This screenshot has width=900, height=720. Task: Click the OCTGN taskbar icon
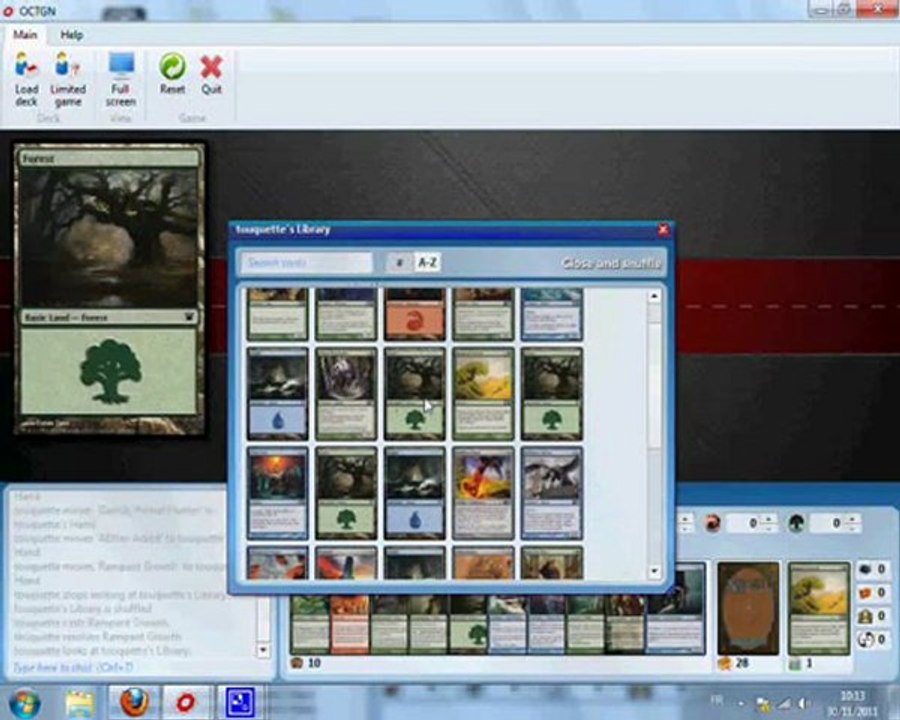click(x=185, y=702)
